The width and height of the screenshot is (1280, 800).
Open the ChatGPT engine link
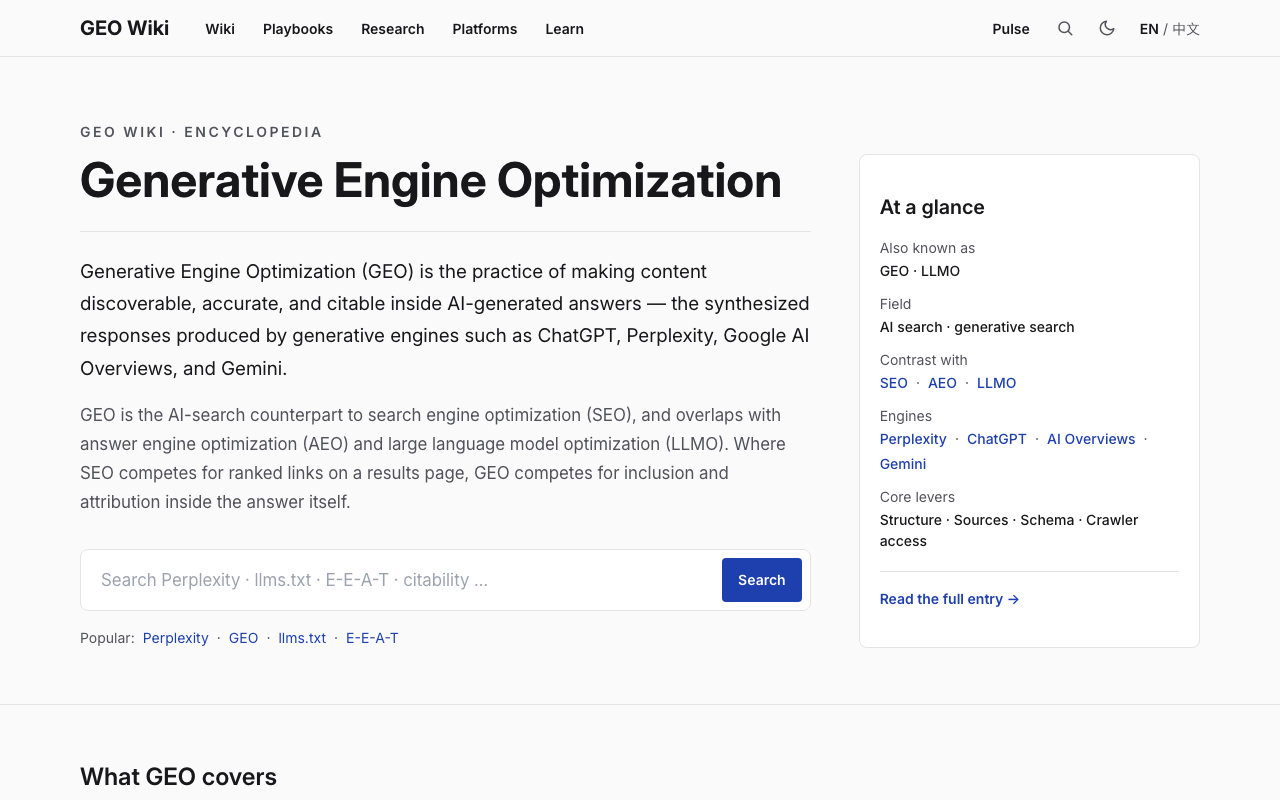(997, 439)
